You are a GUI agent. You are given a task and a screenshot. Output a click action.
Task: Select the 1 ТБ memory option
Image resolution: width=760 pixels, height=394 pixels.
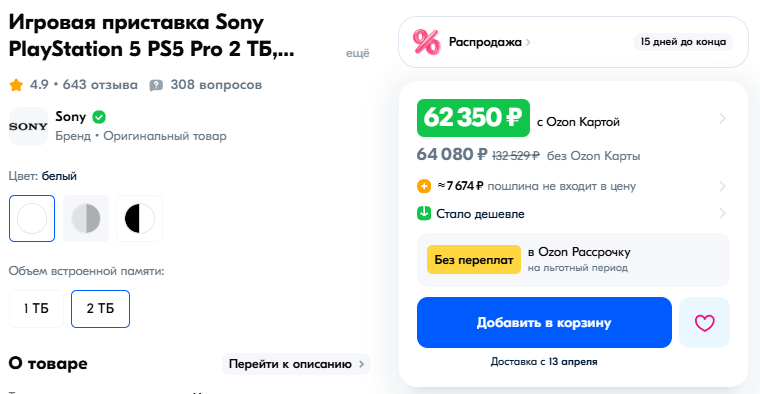[36, 309]
